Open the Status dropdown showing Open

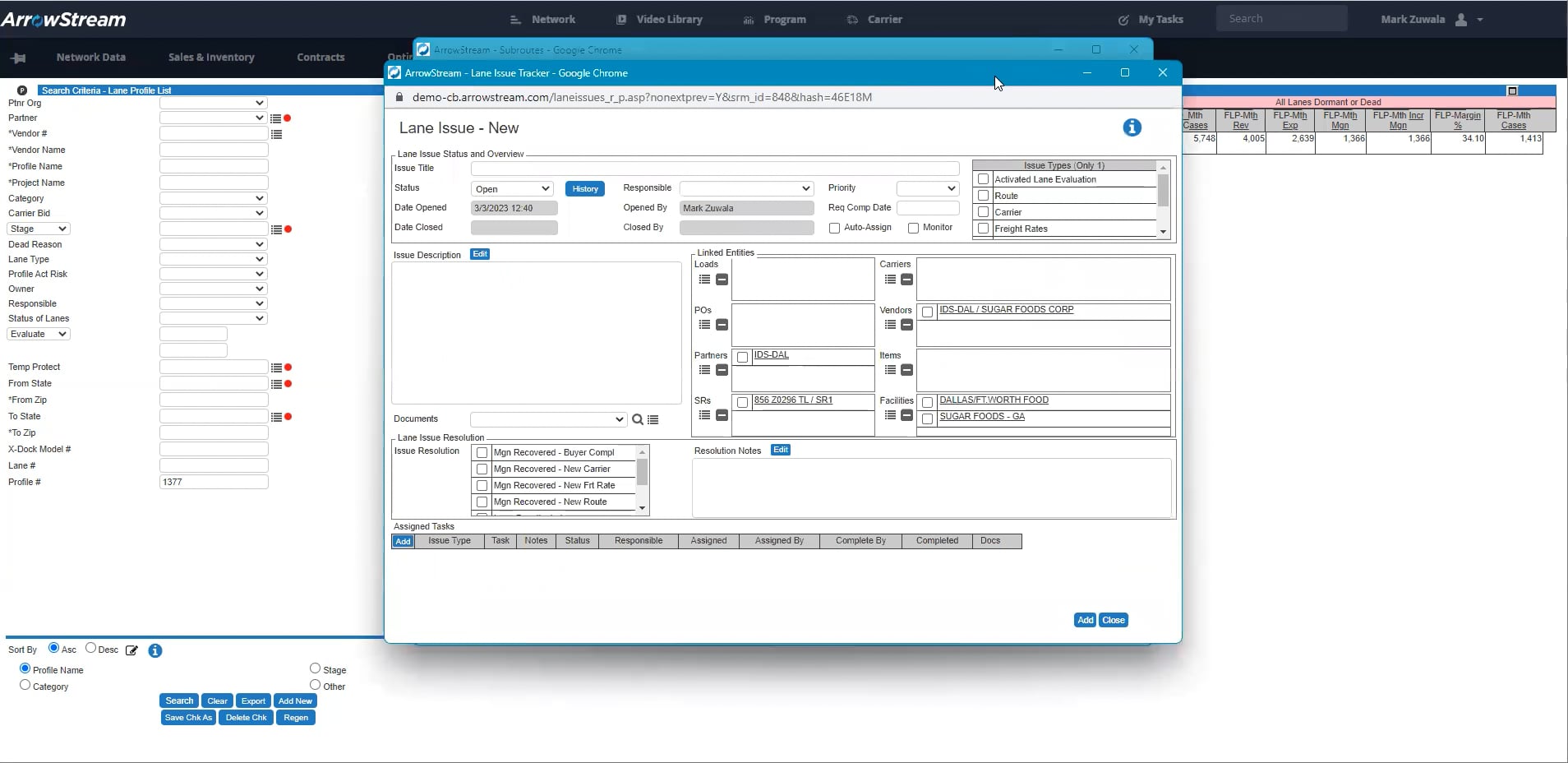pyautogui.click(x=512, y=188)
